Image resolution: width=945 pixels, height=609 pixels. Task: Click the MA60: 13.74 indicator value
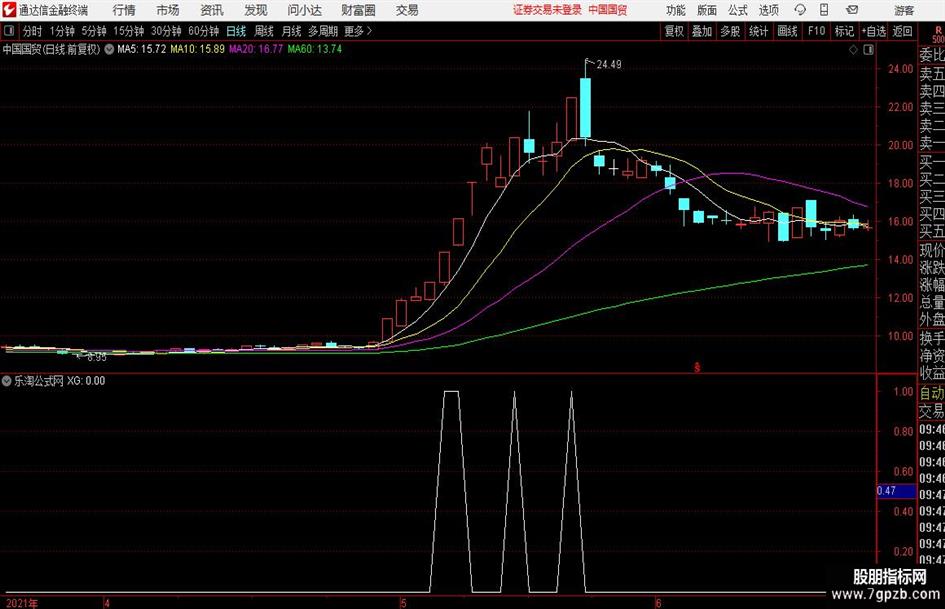click(315, 49)
